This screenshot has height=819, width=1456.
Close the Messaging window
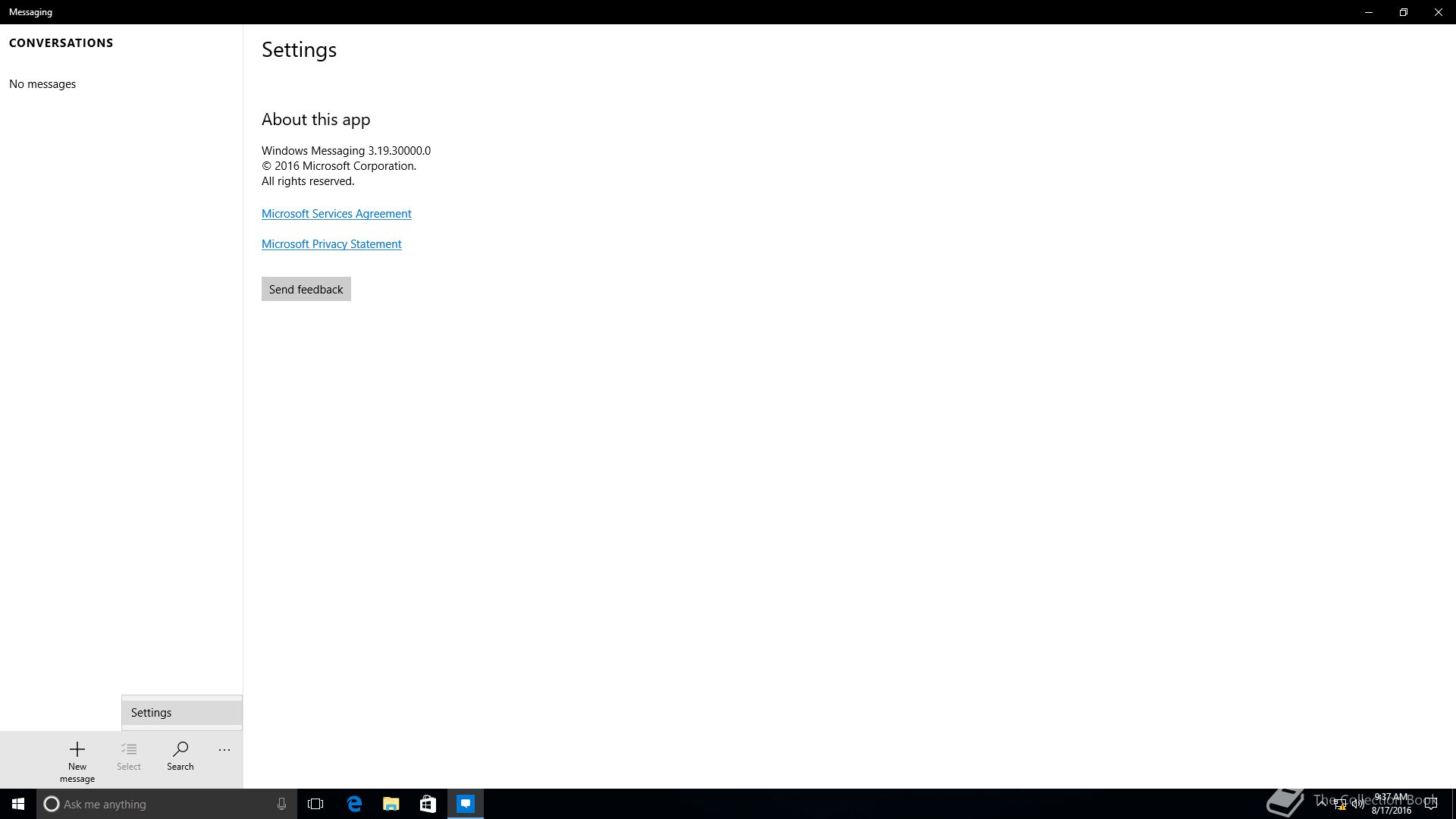[1439, 12]
